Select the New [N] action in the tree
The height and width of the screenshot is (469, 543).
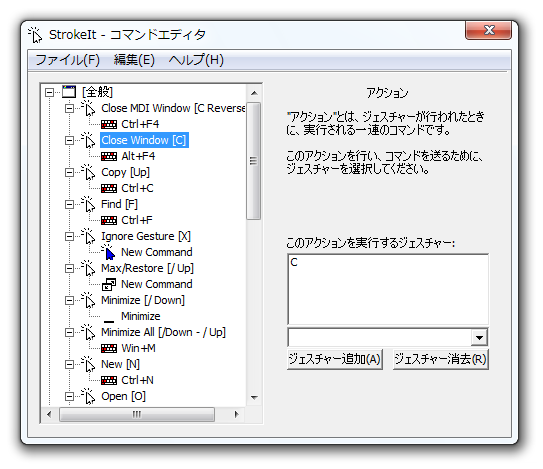pos(120,364)
